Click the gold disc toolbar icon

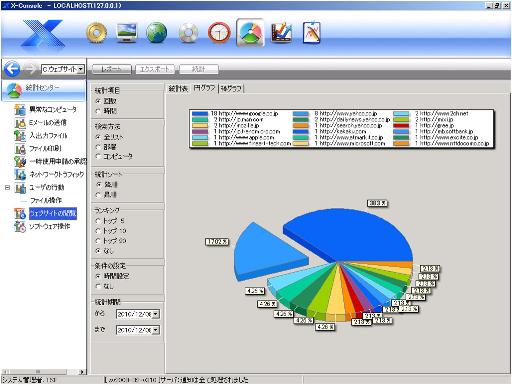(97, 33)
